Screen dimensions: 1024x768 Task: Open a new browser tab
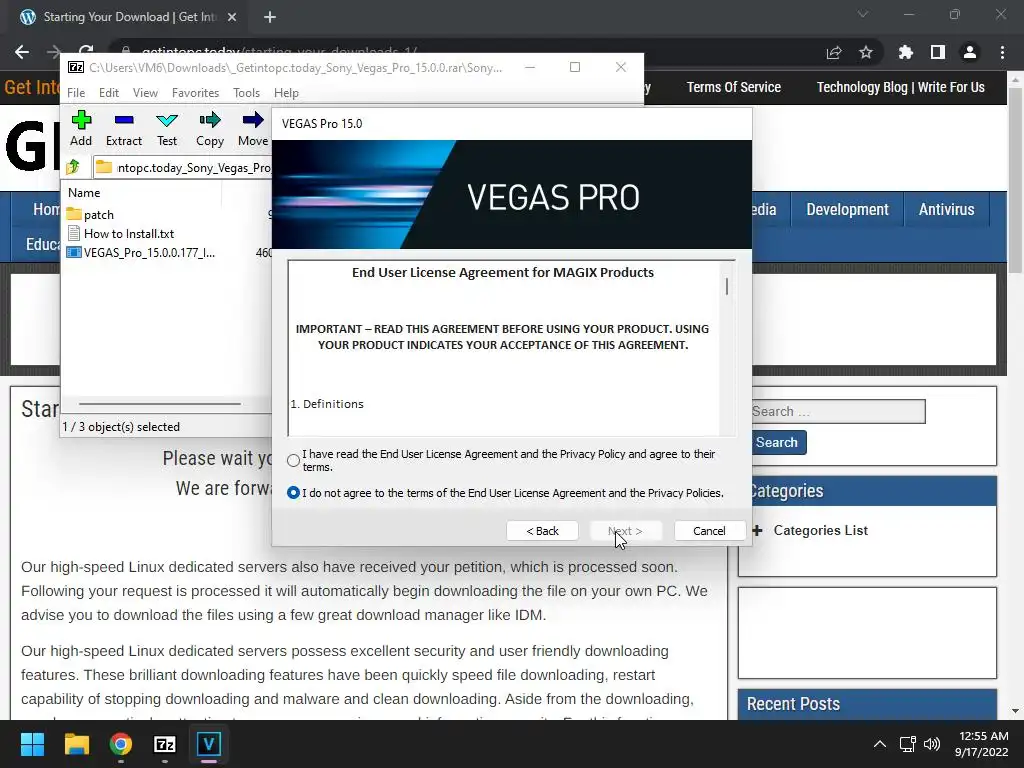point(270,17)
